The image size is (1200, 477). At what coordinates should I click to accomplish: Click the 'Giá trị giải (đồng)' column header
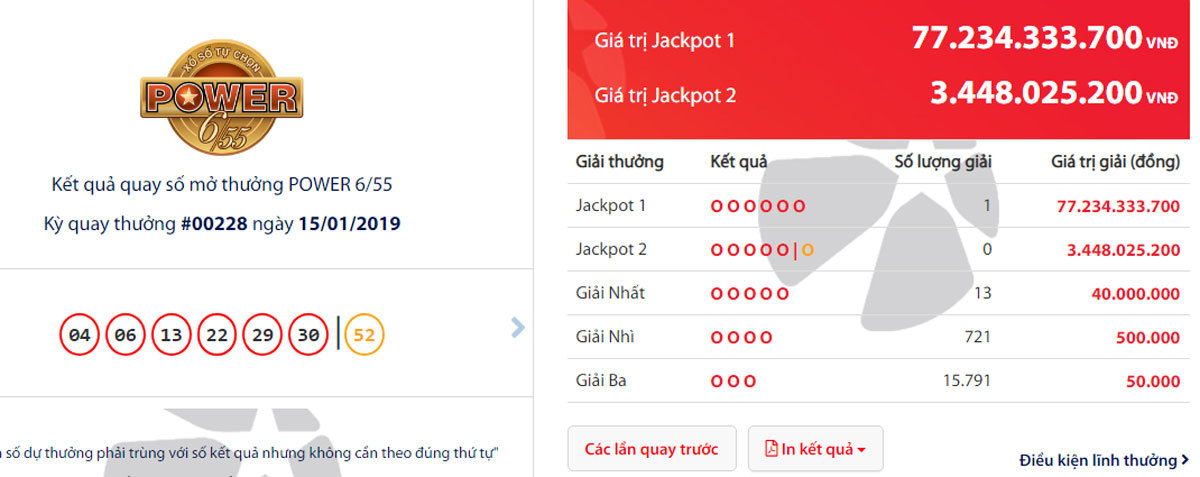[x=1115, y=162]
